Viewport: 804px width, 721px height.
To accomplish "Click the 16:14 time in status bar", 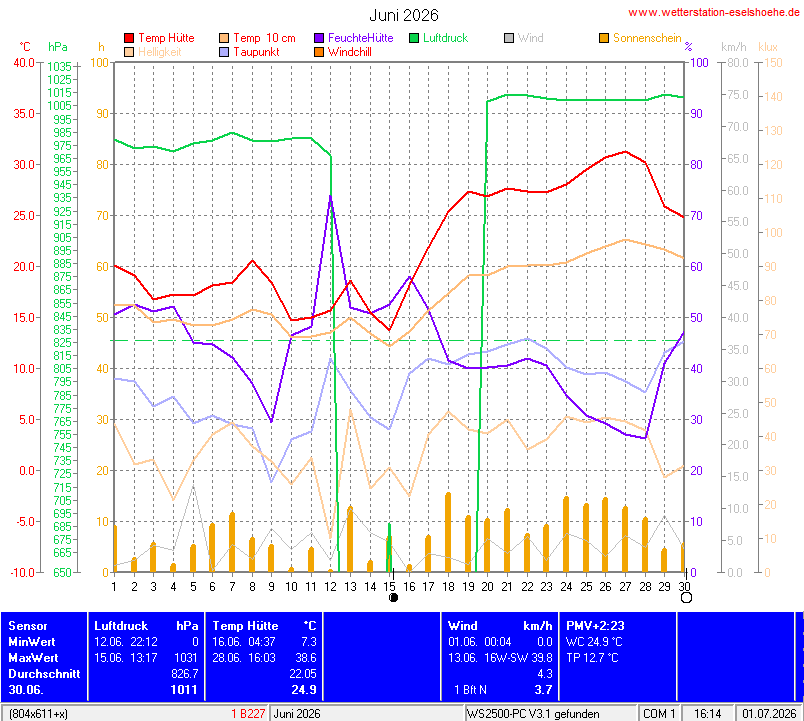I will [708, 713].
